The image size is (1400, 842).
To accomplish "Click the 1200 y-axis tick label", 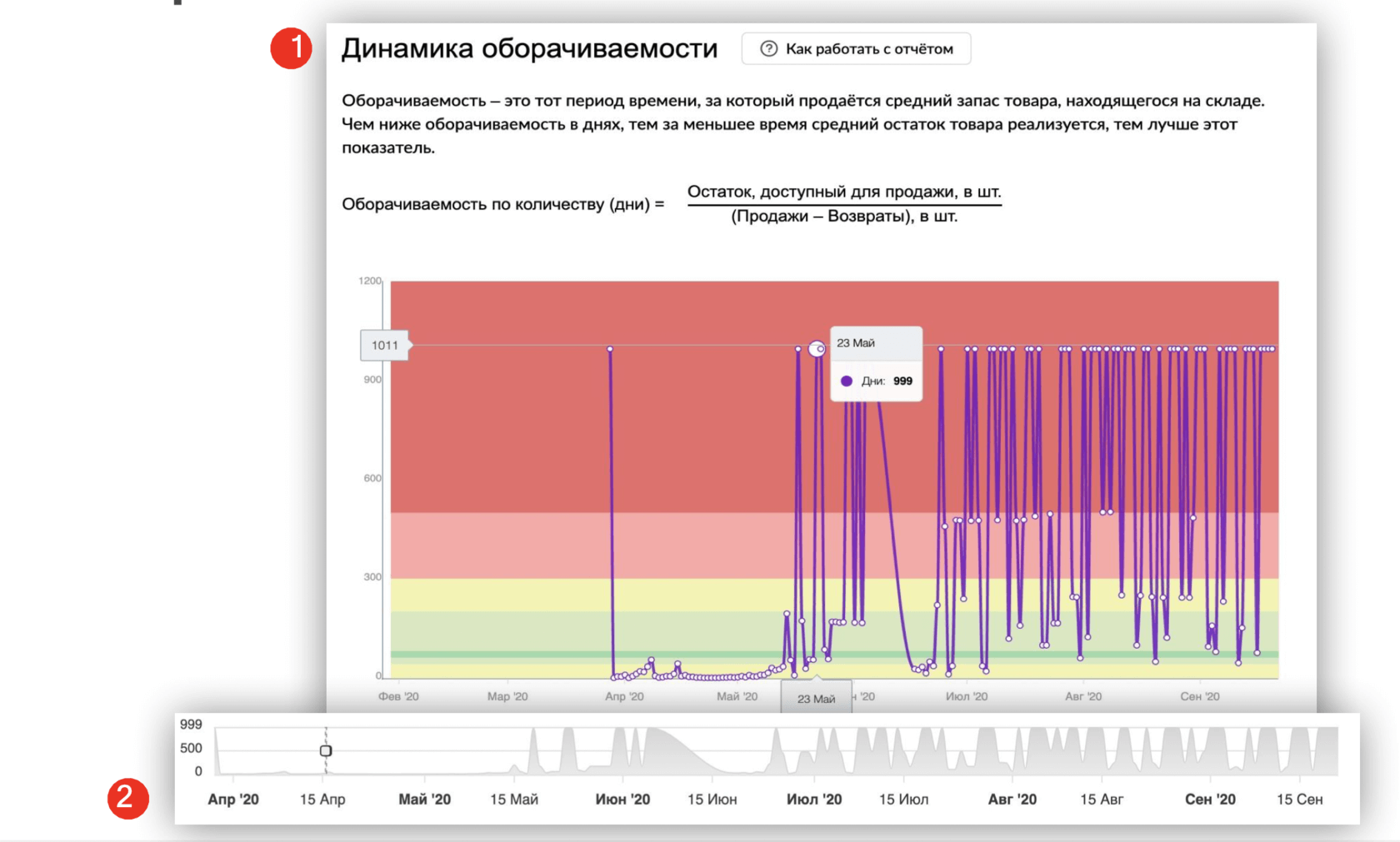I will pyautogui.click(x=370, y=281).
